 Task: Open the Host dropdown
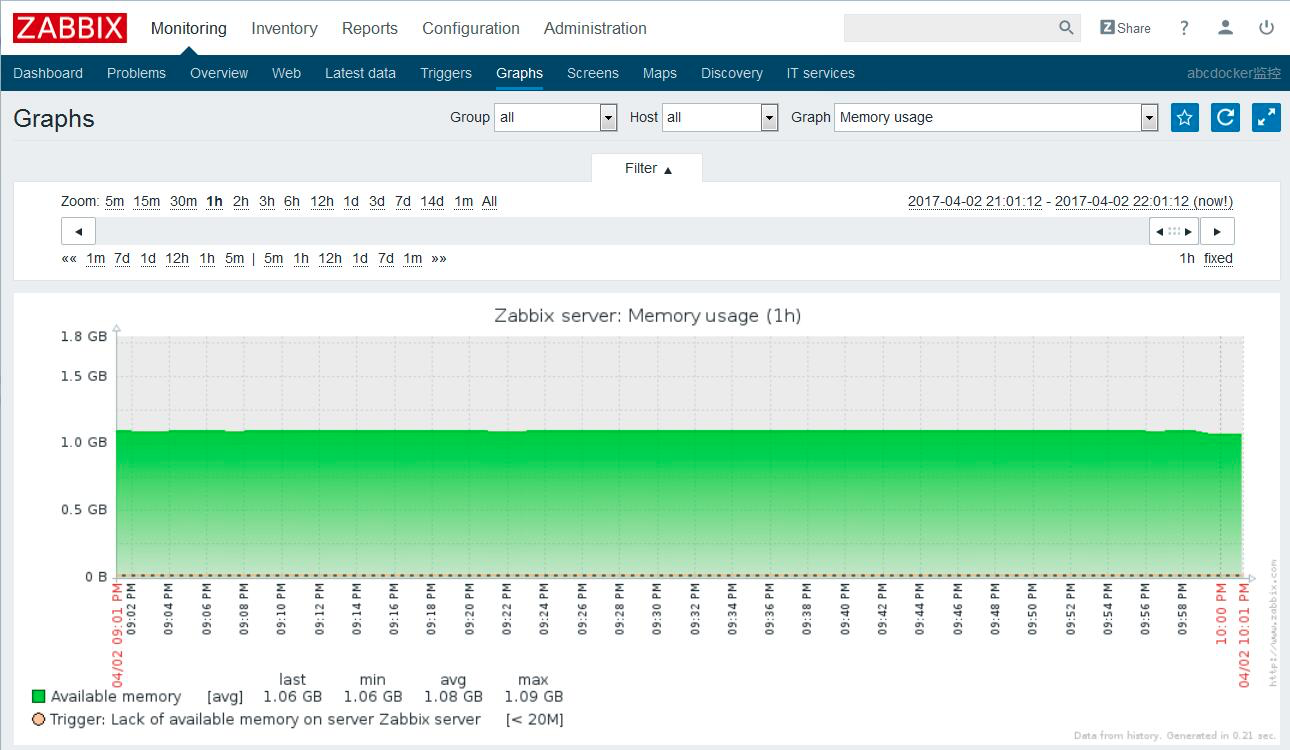click(720, 118)
